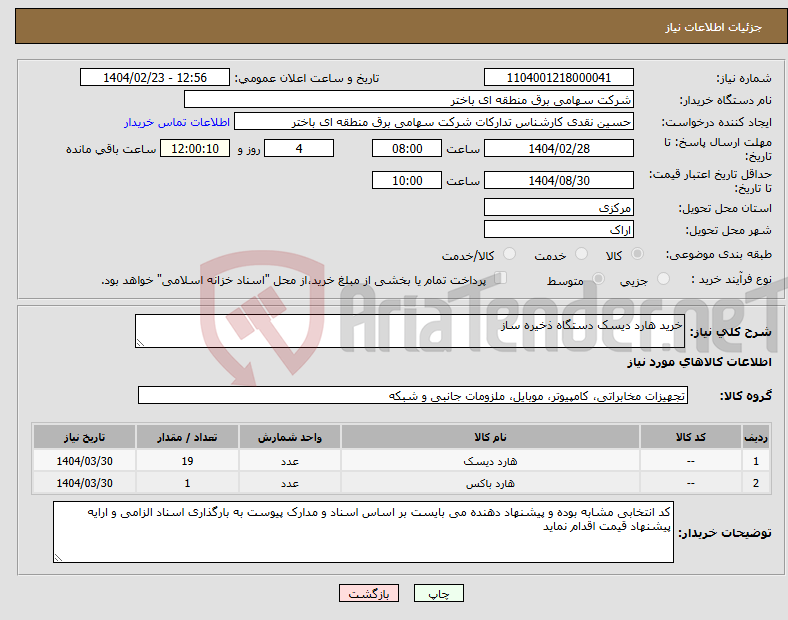Click the delivery province field مرکزی
Image resolution: width=788 pixels, height=620 pixels.
click(x=558, y=207)
